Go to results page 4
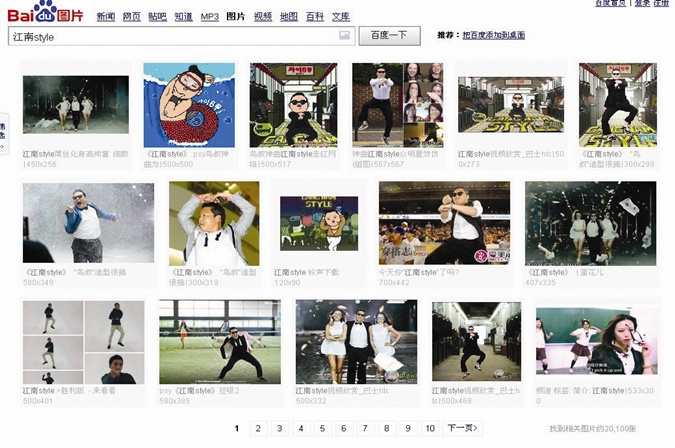The height and width of the screenshot is (448, 675). click(x=301, y=428)
